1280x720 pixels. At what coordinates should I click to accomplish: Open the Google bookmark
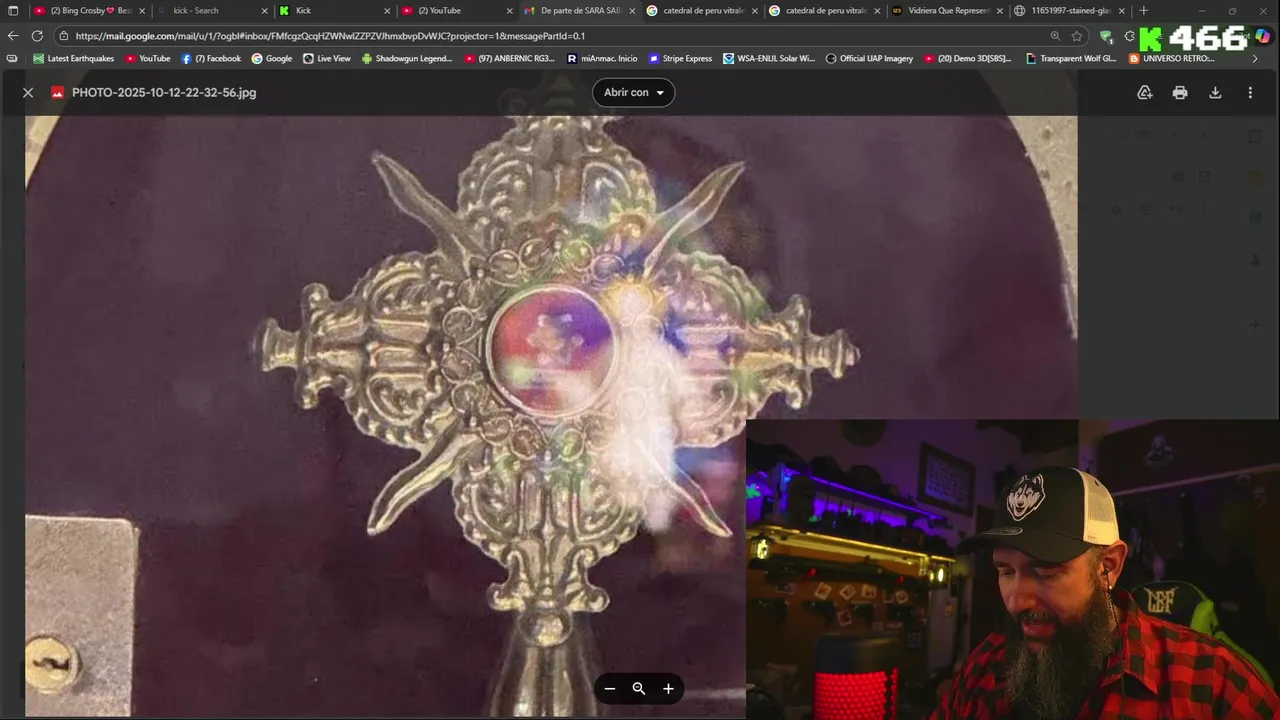coord(272,58)
